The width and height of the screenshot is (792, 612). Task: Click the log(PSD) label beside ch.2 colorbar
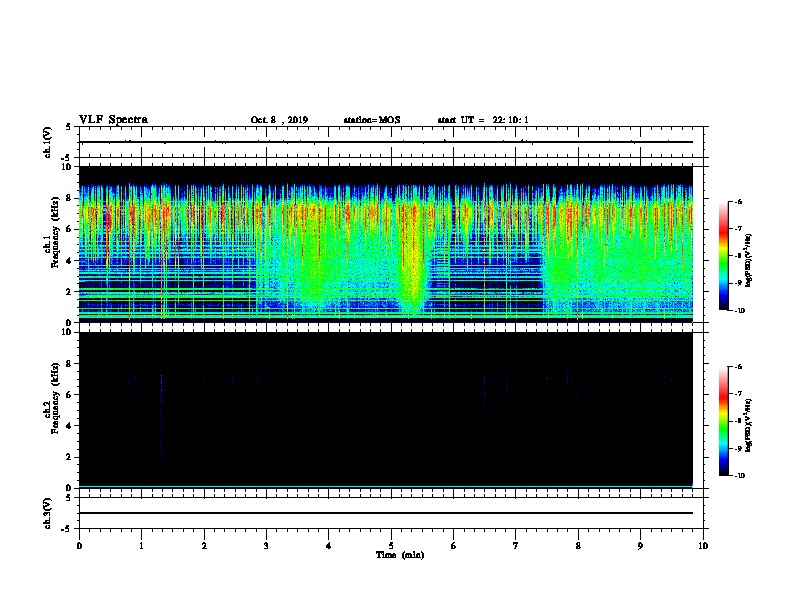pos(749,426)
